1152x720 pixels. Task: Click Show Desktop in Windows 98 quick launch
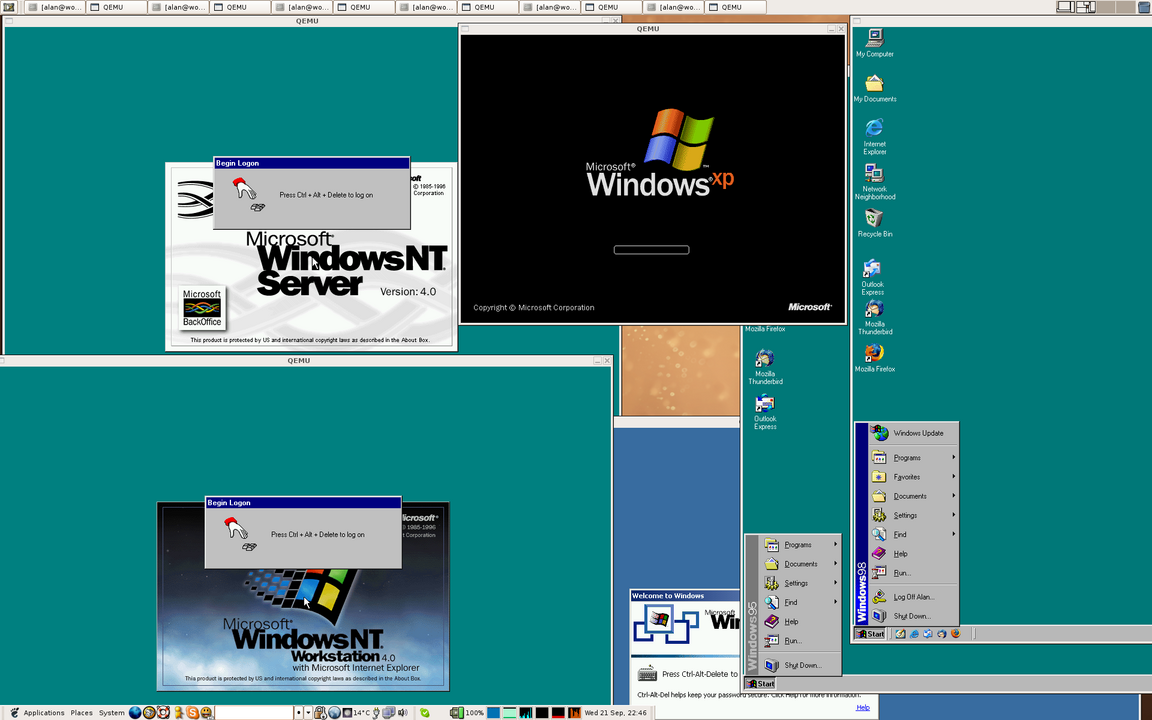(x=900, y=634)
